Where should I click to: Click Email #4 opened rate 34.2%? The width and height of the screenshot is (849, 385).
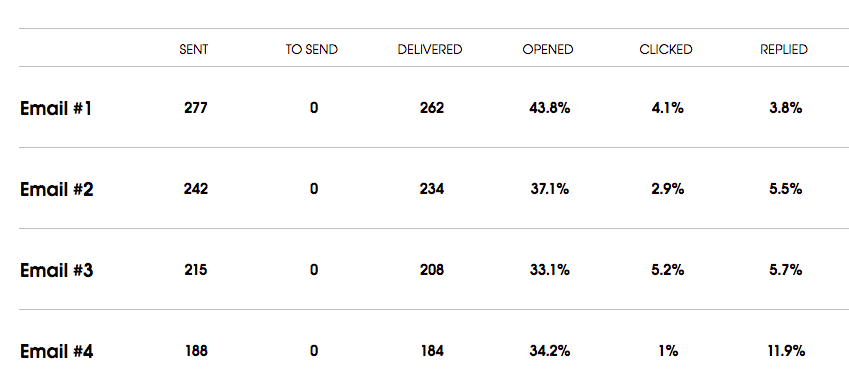[x=550, y=351]
